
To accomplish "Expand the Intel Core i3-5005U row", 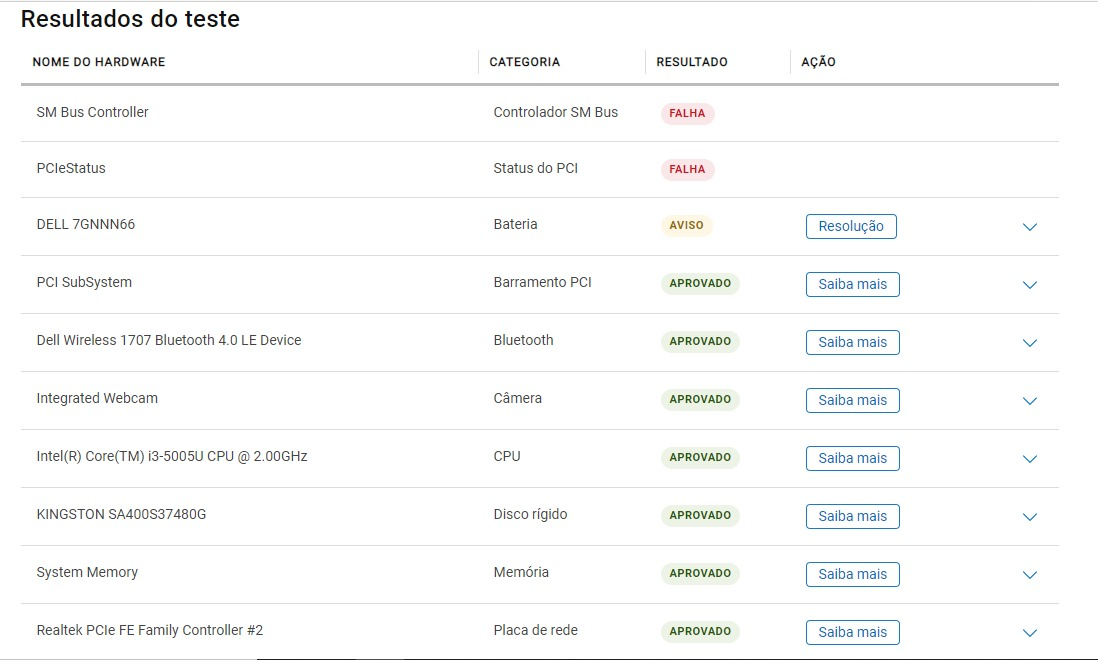I will [1029, 459].
